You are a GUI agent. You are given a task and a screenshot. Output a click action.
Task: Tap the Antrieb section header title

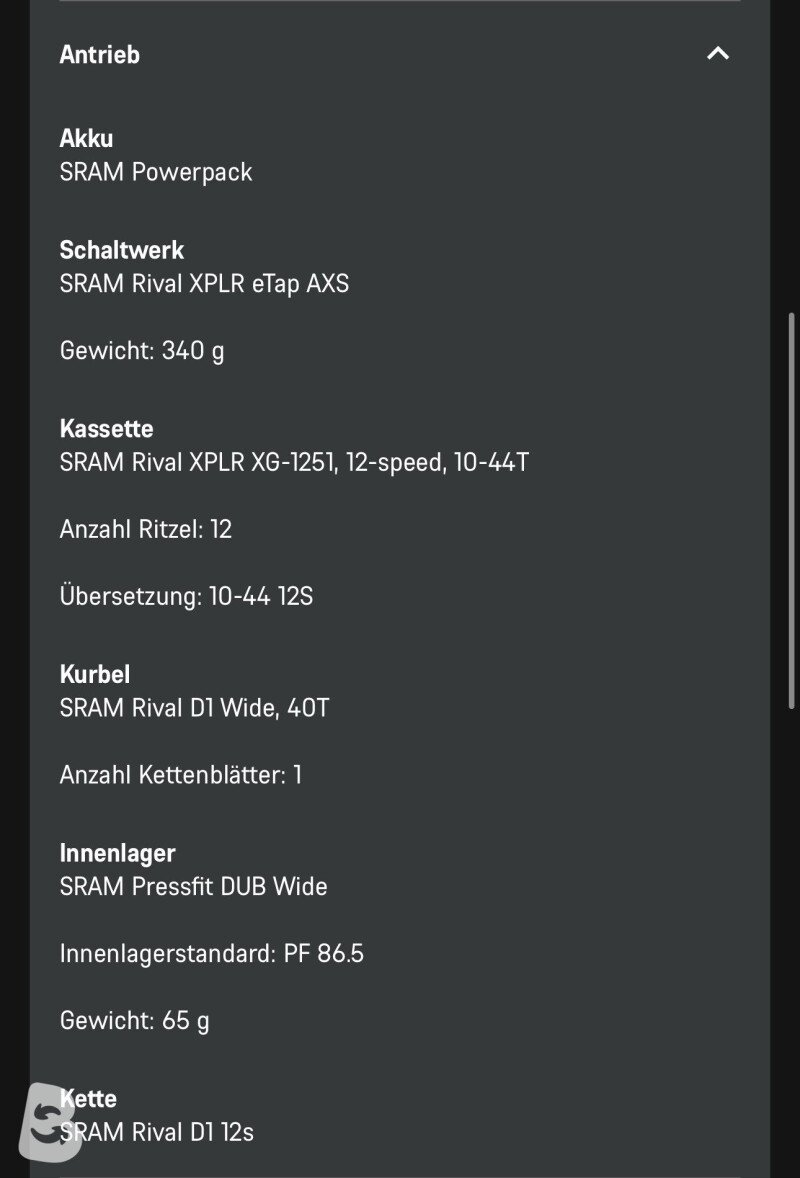(100, 55)
